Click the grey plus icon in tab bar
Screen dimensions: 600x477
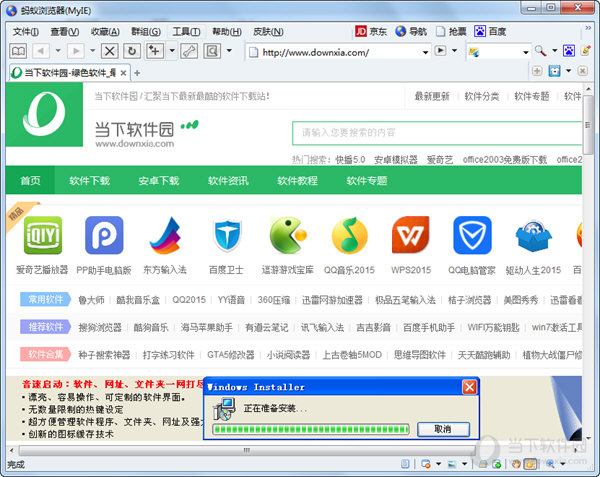(537, 71)
